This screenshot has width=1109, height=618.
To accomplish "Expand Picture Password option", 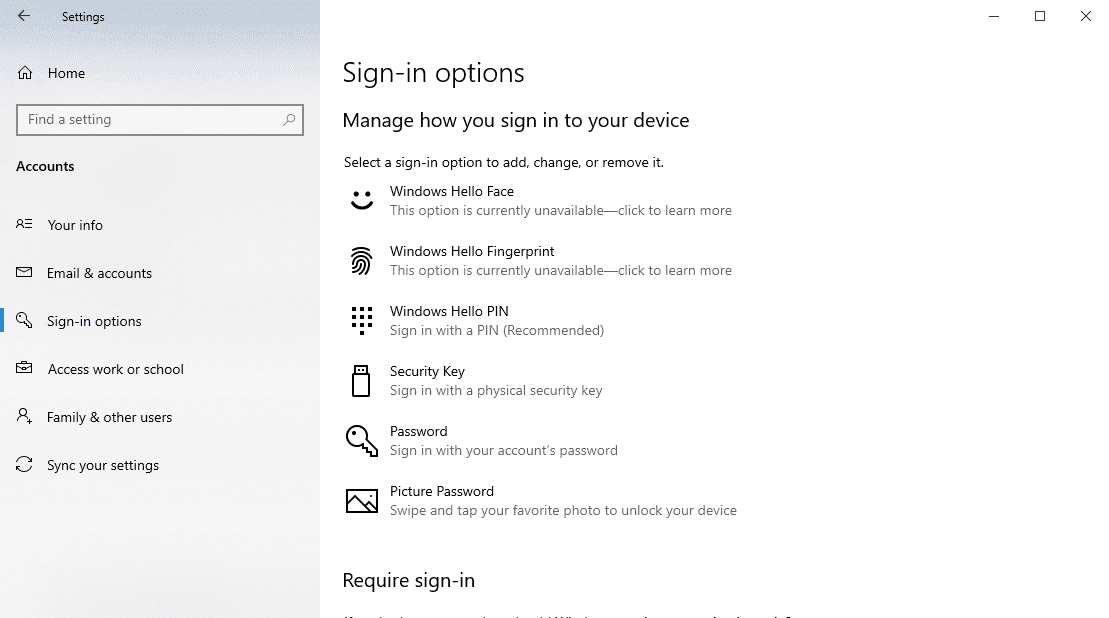I will pos(541,501).
